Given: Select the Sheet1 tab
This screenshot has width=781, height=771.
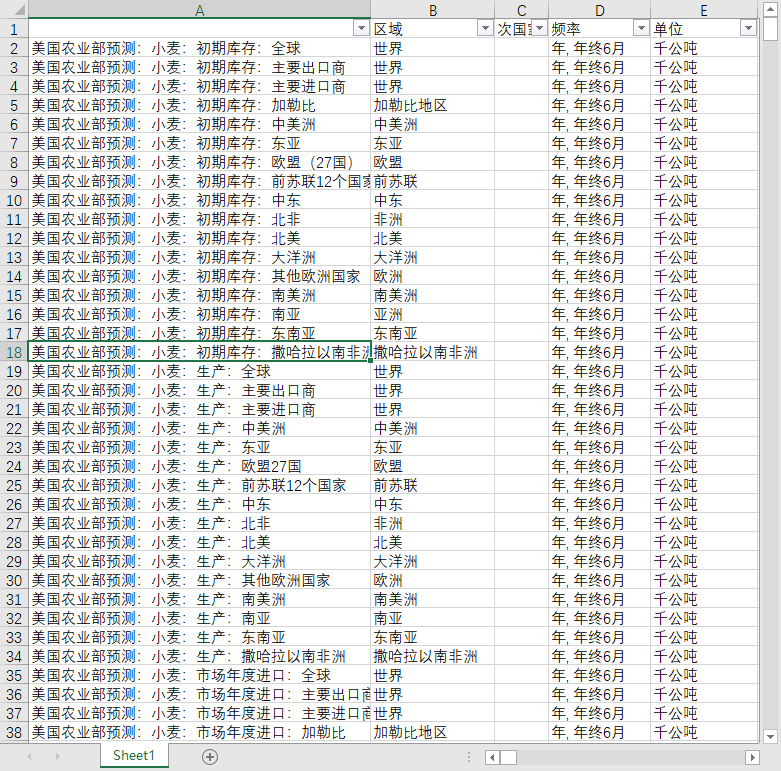Looking at the screenshot, I should pos(133,756).
